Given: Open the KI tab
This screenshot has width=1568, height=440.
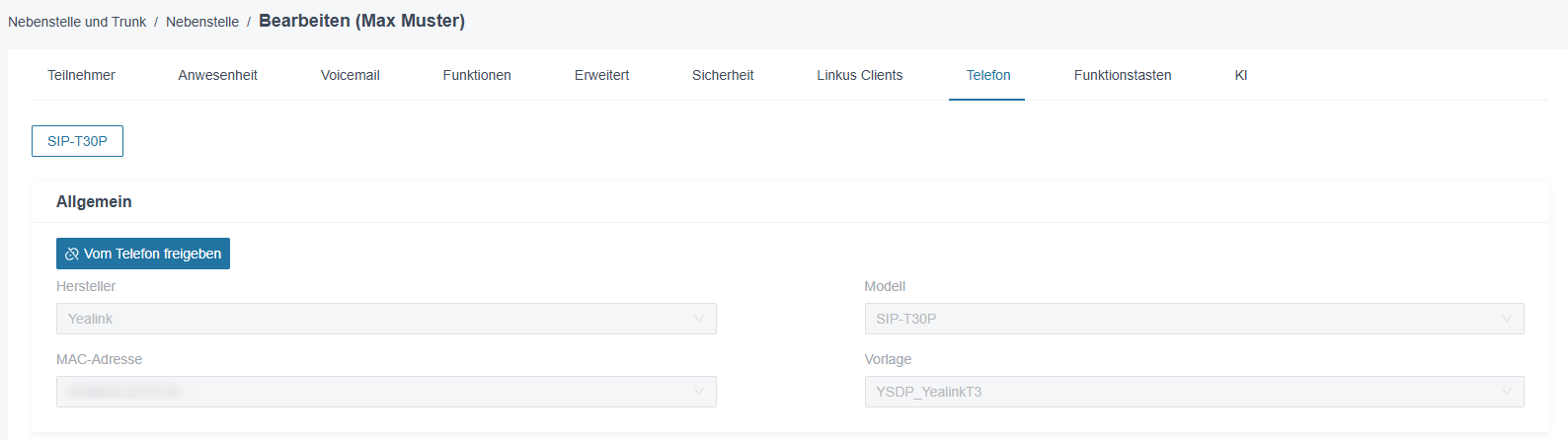Looking at the screenshot, I should [1241, 75].
